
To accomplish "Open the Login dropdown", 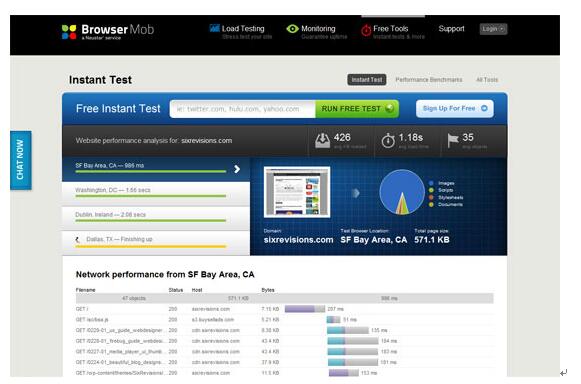I will tap(493, 29).
